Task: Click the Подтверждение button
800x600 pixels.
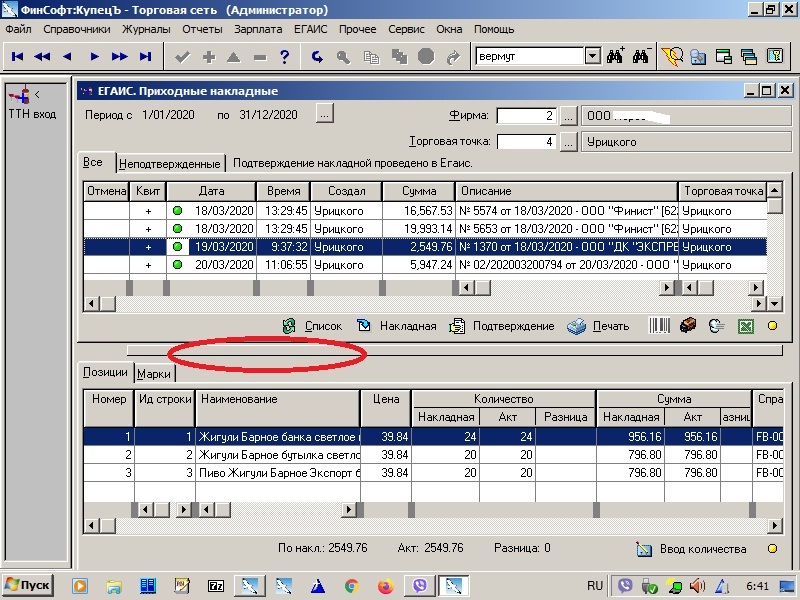Action: (502, 326)
